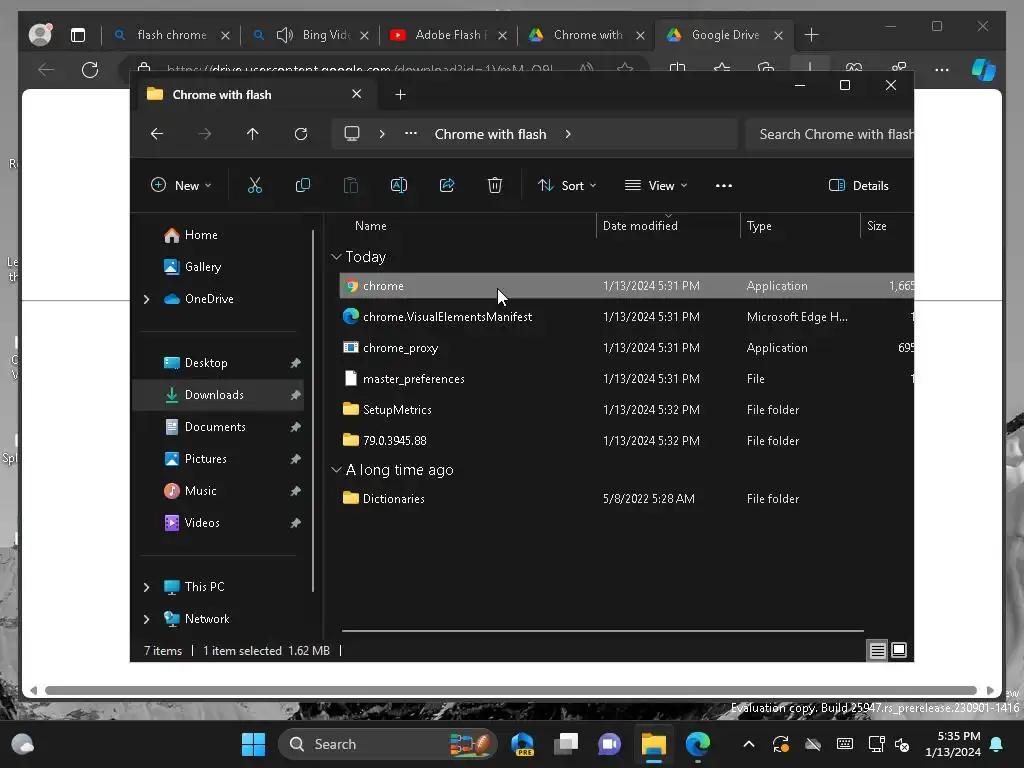
Task: Expand Network in navigation pane
Action: pos(146,619)
